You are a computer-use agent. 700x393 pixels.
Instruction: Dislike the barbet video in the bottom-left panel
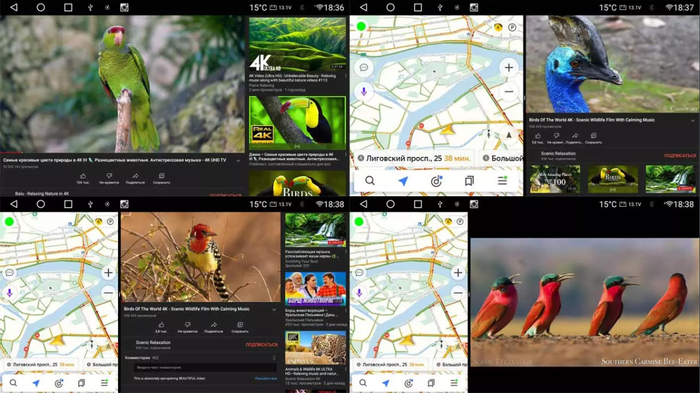click(x=188, y=327)
